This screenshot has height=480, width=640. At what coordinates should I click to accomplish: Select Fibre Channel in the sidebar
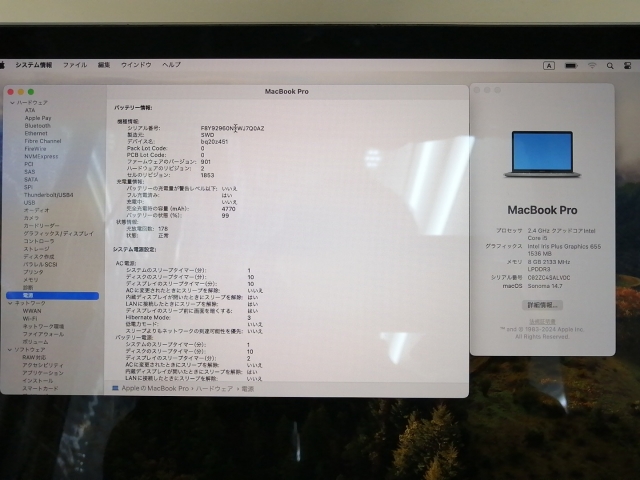click(x=43, y=141)
